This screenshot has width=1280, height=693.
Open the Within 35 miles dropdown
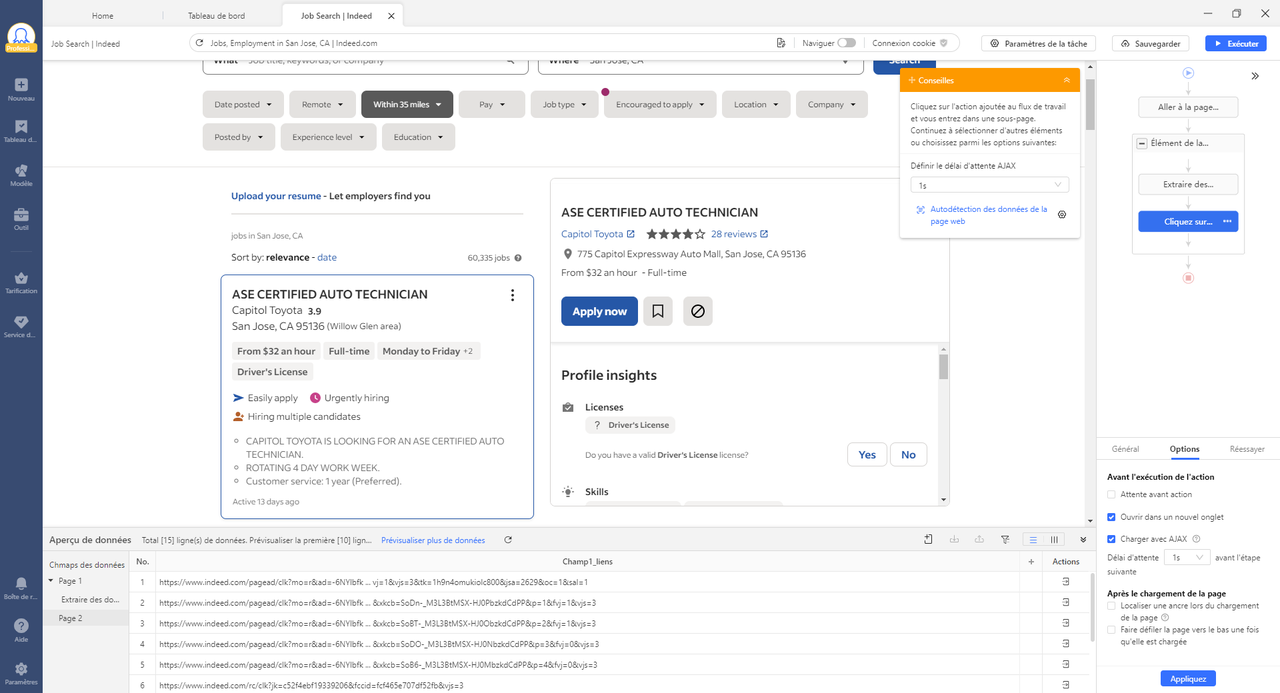(x=407, y=104)
